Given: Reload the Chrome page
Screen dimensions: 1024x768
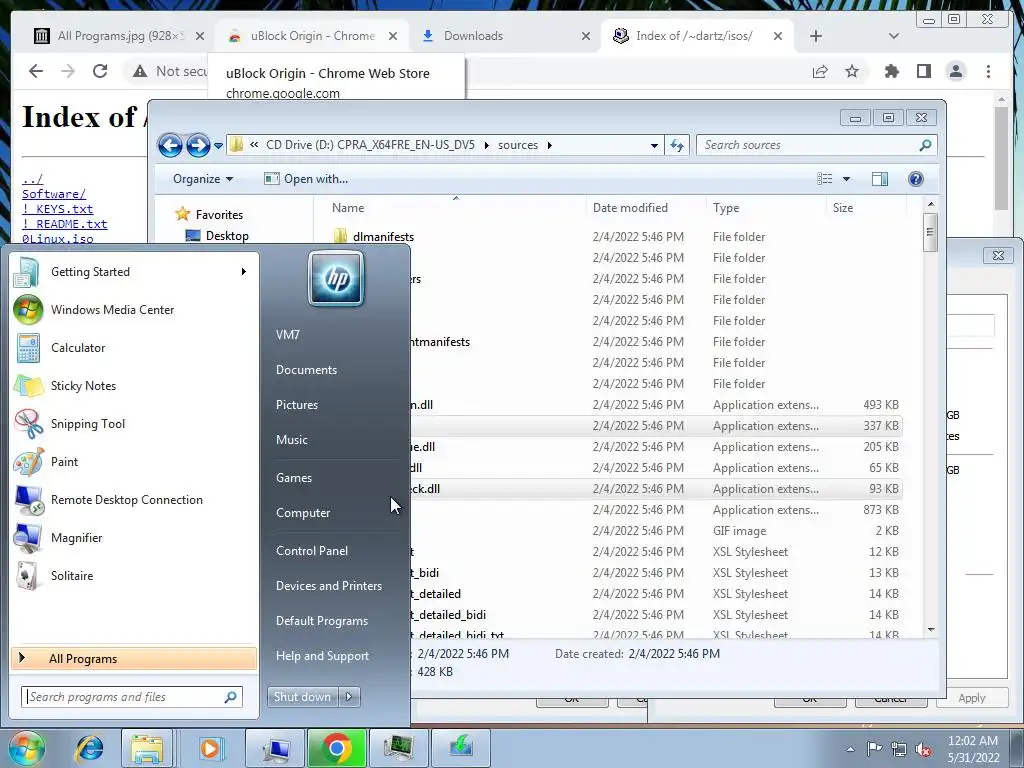Looking at the screenshot, I should point(100,71).
